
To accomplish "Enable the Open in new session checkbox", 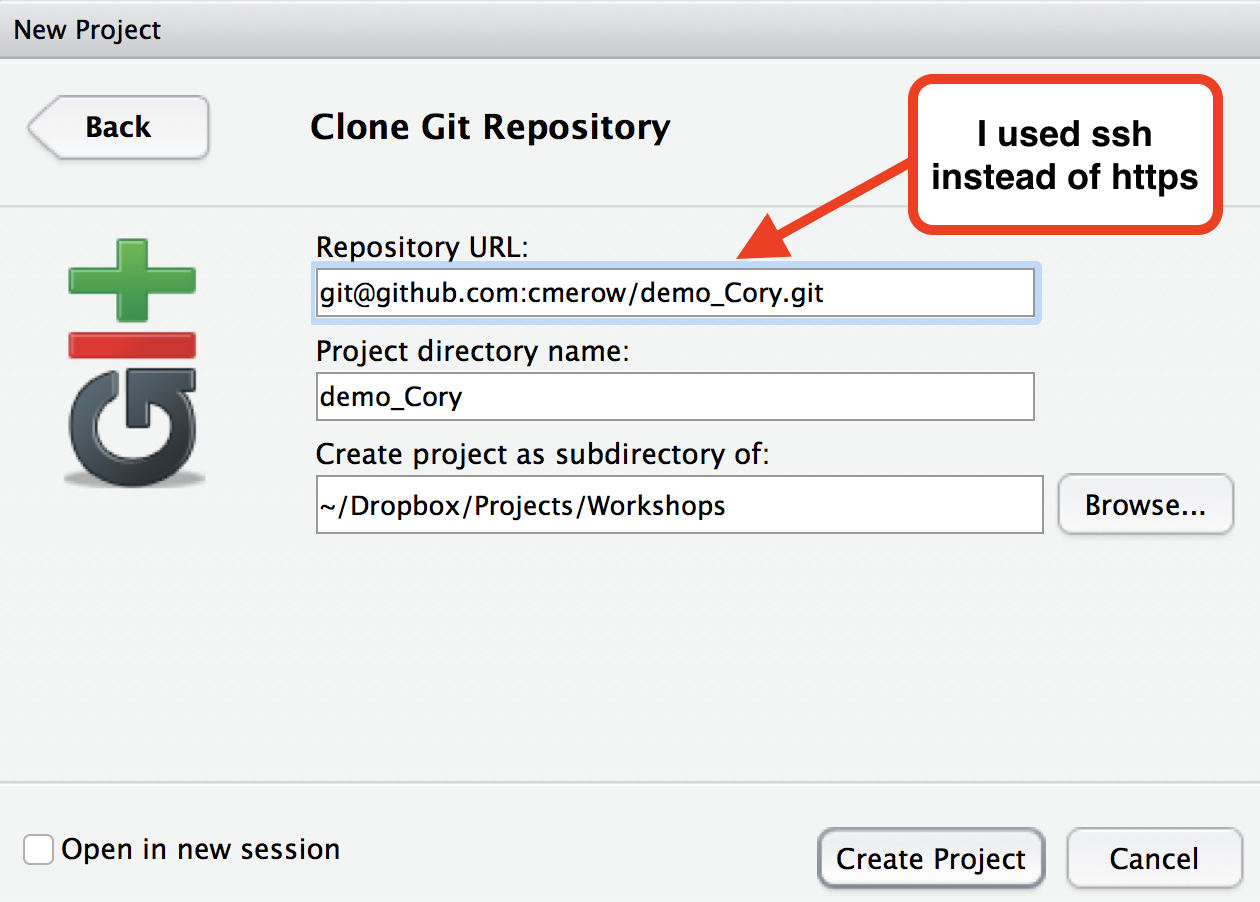I will [x=39, y=850].
